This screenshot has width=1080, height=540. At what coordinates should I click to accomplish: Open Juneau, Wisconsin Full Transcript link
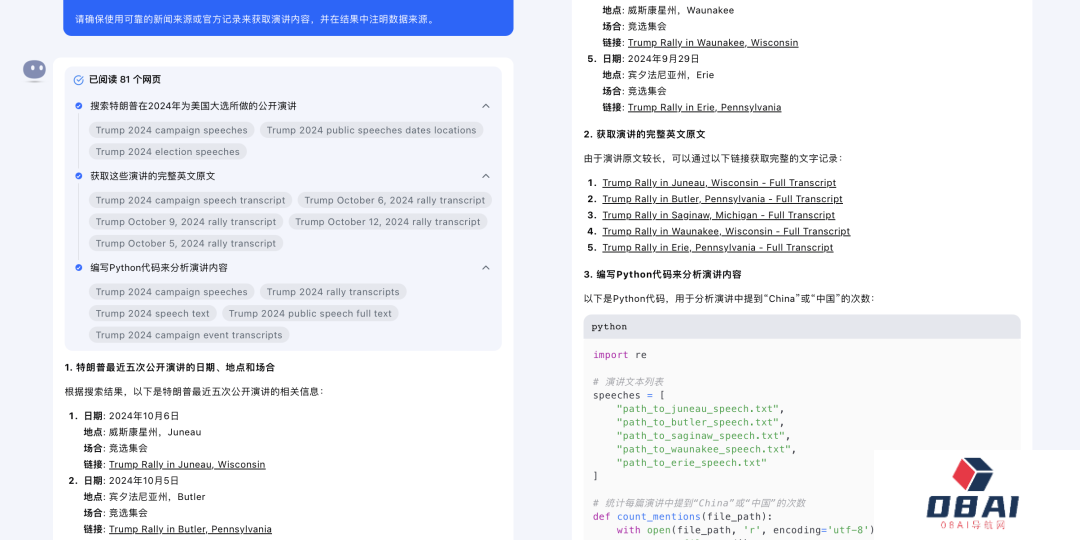click(719, 183)
